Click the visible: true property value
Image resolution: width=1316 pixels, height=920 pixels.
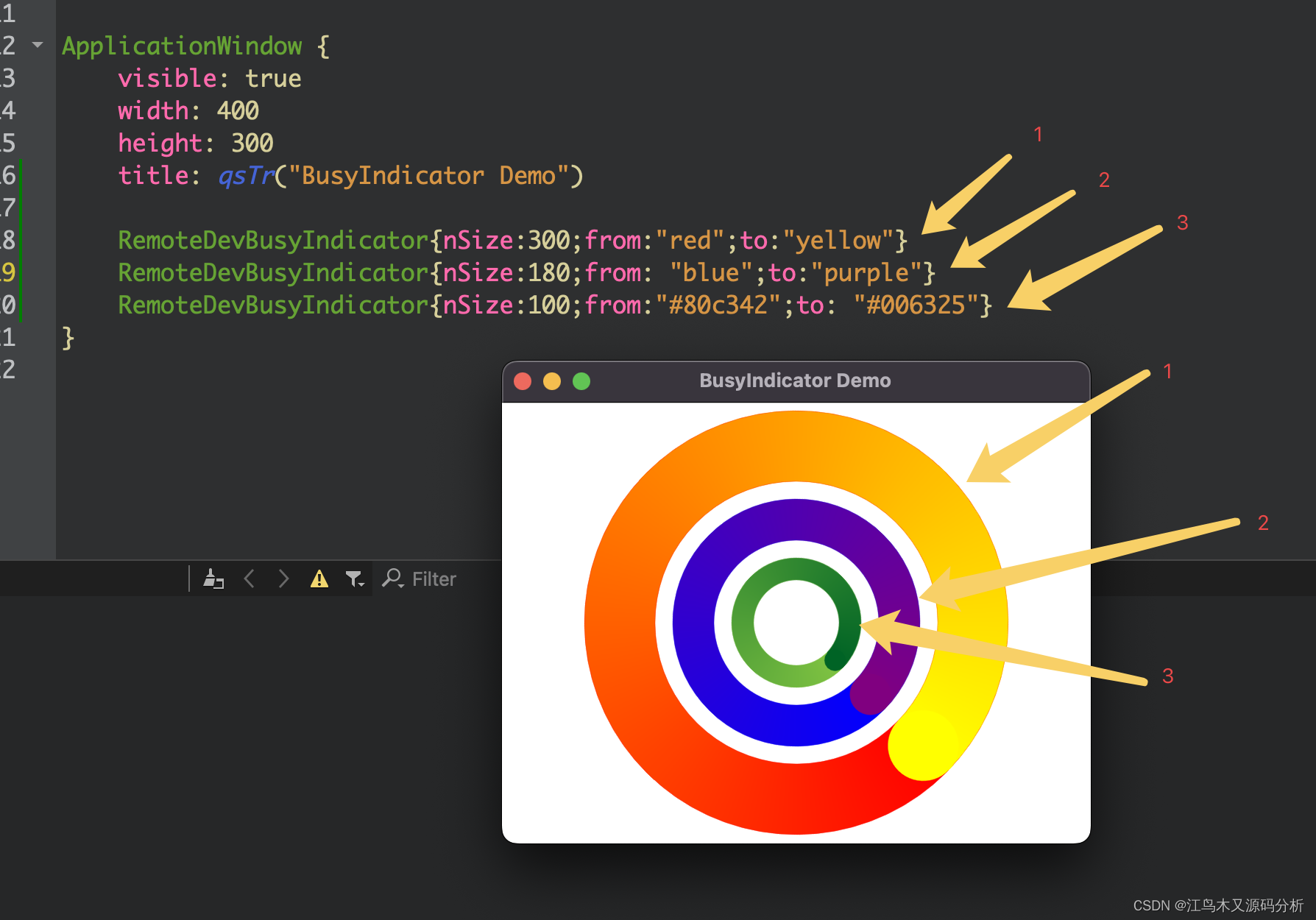(x=274, y=78)
